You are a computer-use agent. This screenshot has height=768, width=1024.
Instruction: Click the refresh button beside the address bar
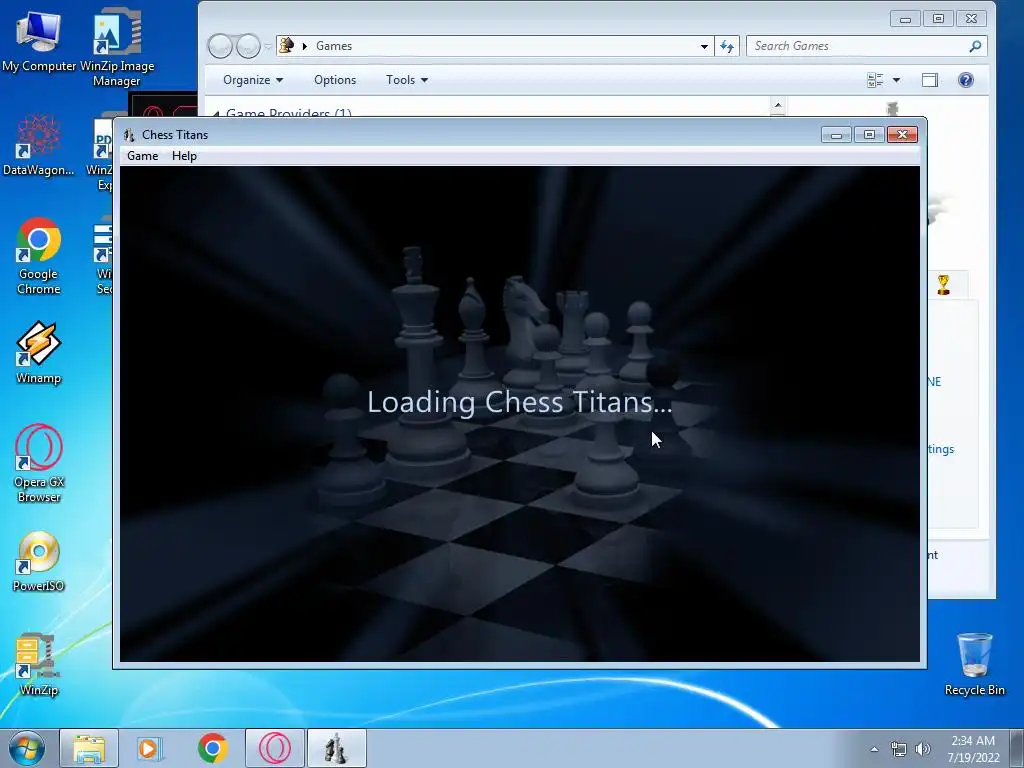point(727,46)
